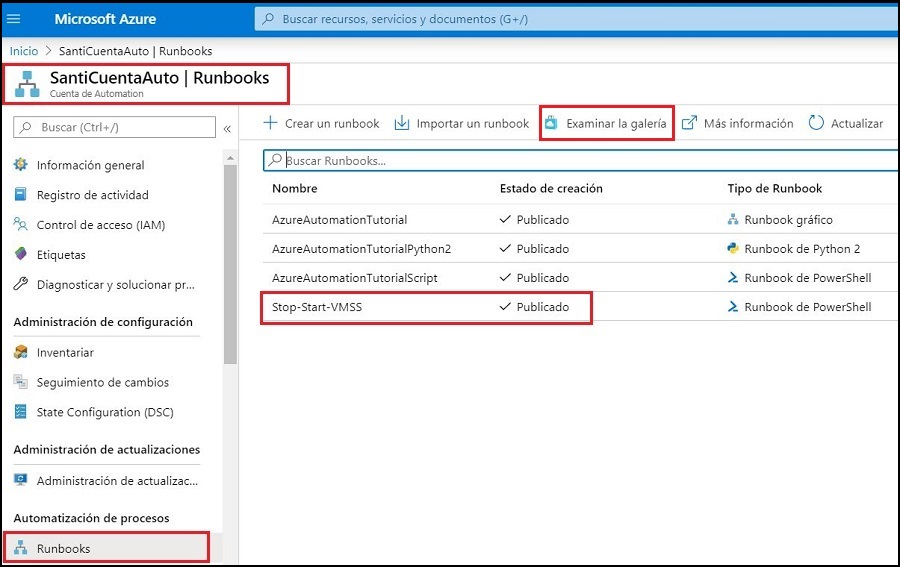900x567 pixels.
Task: Click the plus icon for Crear un runbook
Action: (x=270, y=123)
